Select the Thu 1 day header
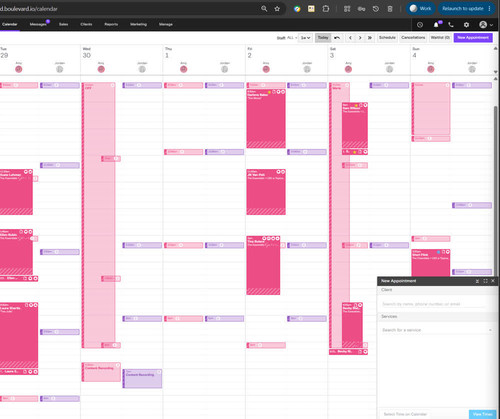500x419 pixels. (x=168, y=53)
